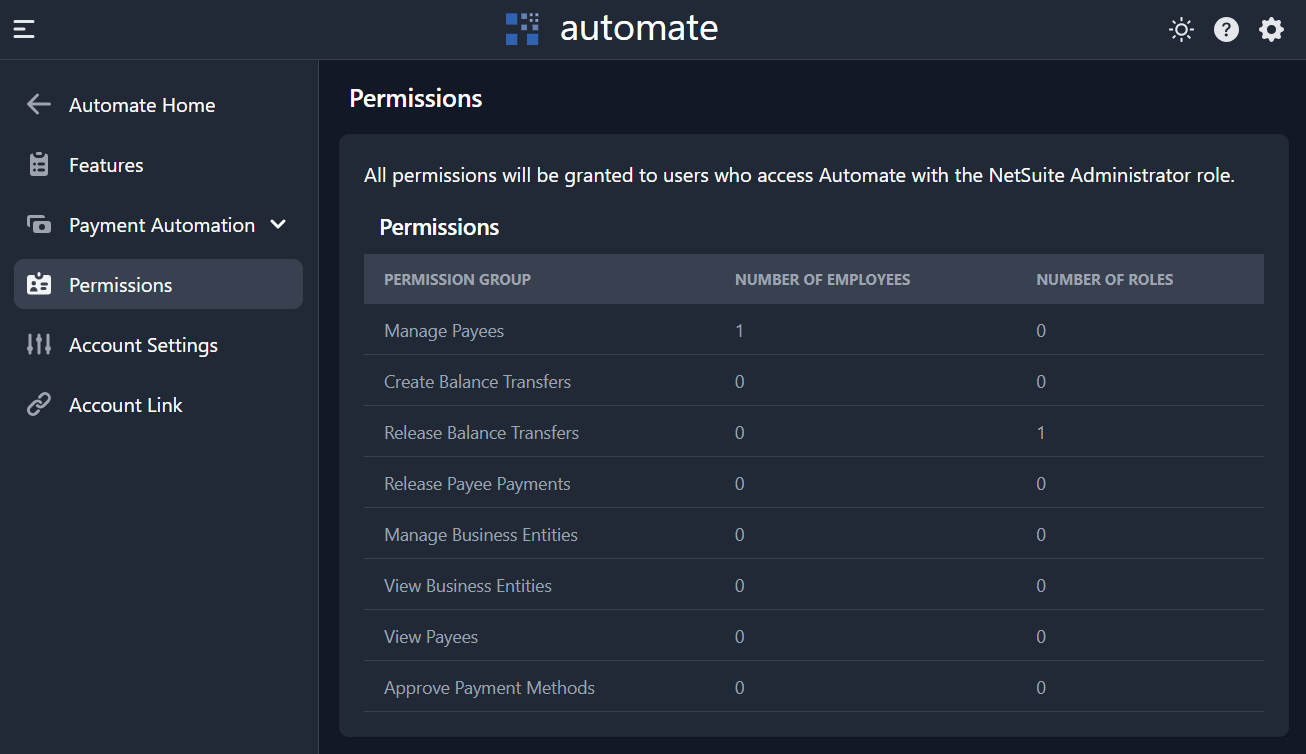Sort by the Permission Group column header
The image size is (1306, 754).
click(x=457, y=280)
